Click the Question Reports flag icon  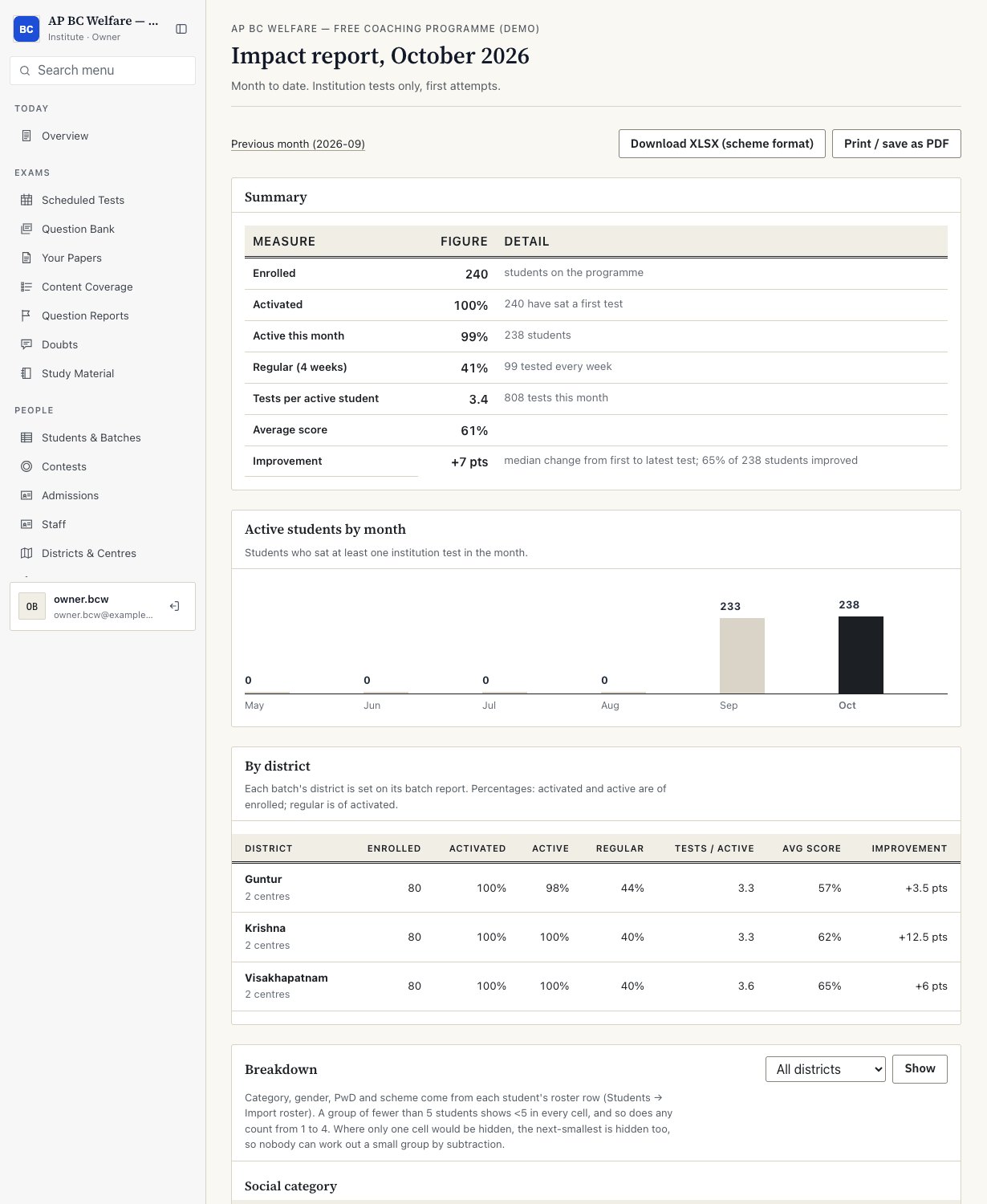pyautogui.click(x=26, y=315)
